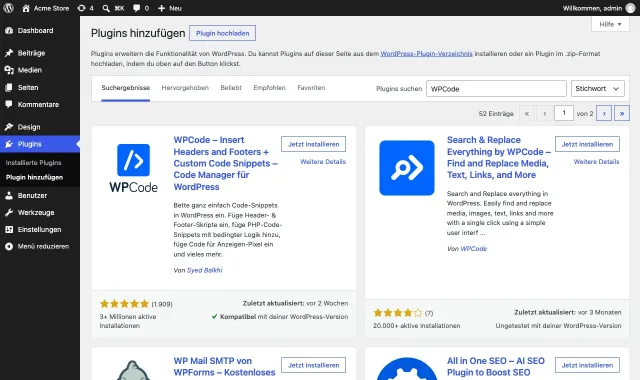640x380 pixels.
Task: Switch to the Favoriten tab
Action: click(311, 88)
